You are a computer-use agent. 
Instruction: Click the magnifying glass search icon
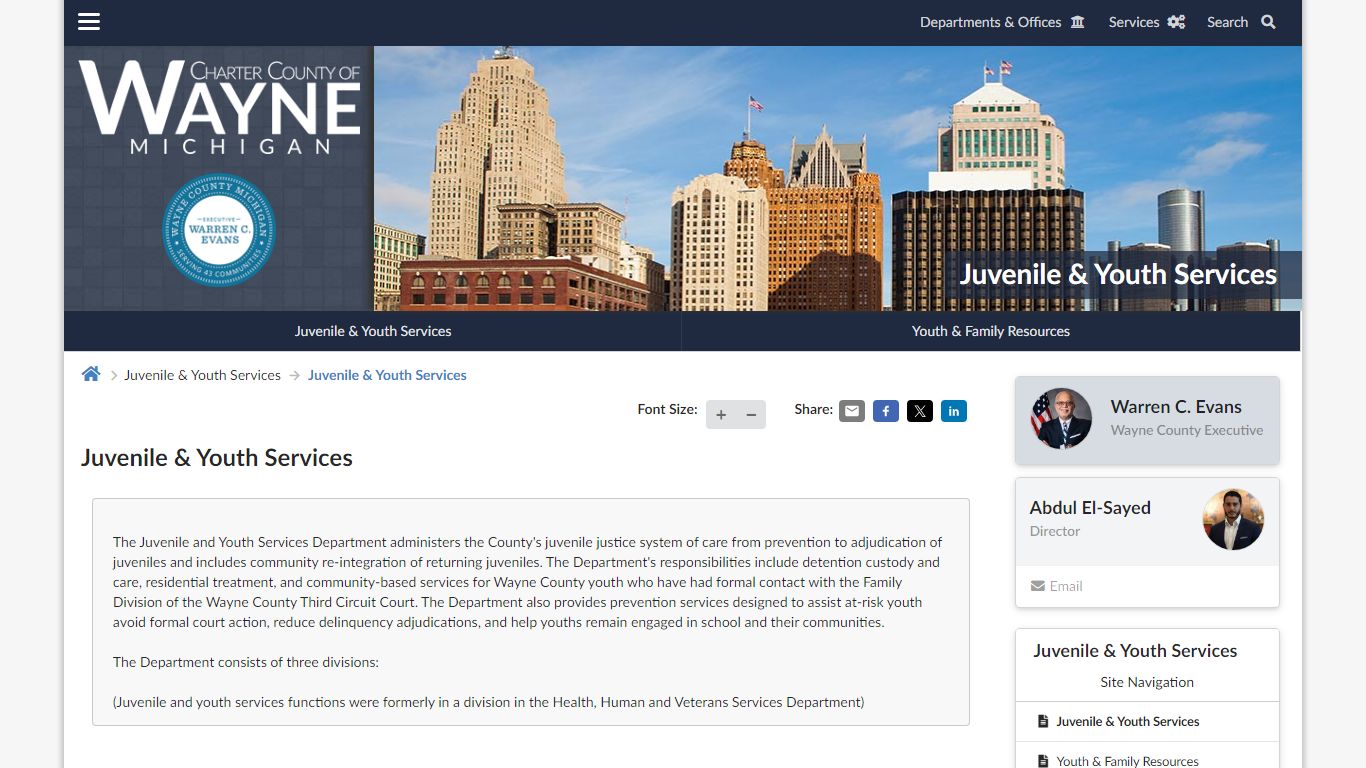click(x=1268, y=22)
